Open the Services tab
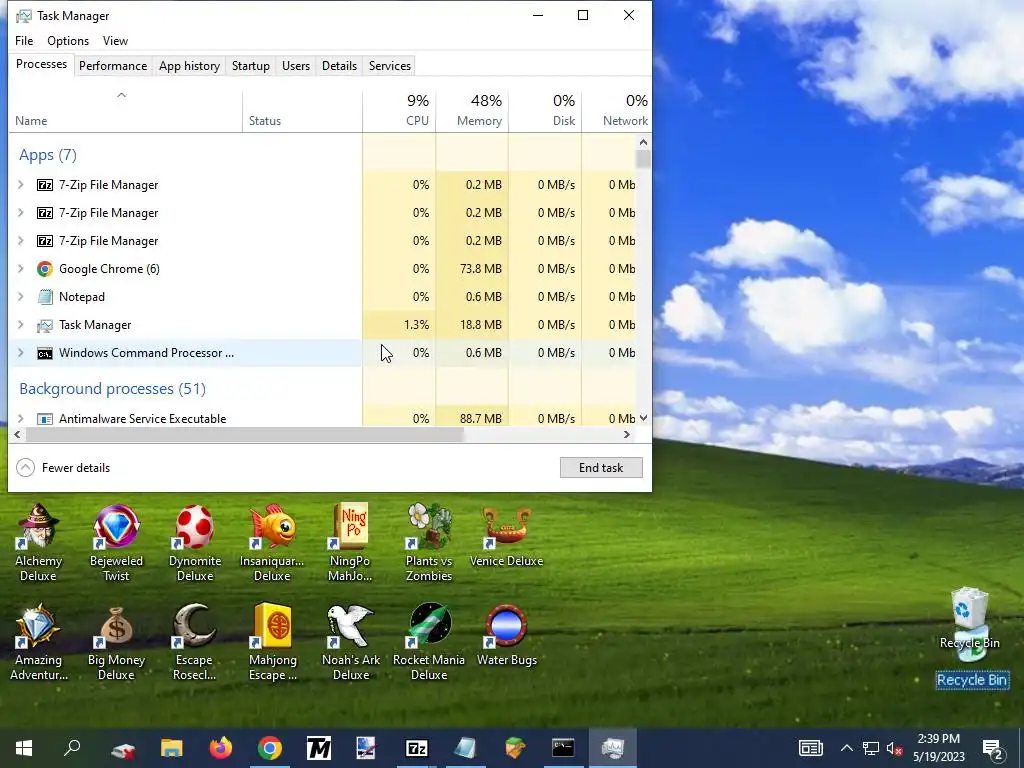Screen dimensions: 1024x768 click(x=390, y=66)
